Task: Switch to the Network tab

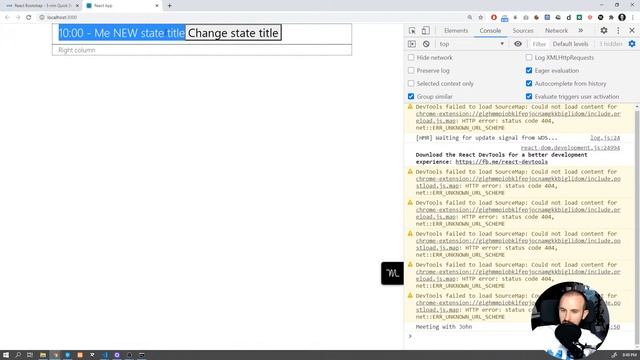Action: [x=556, y=31]
